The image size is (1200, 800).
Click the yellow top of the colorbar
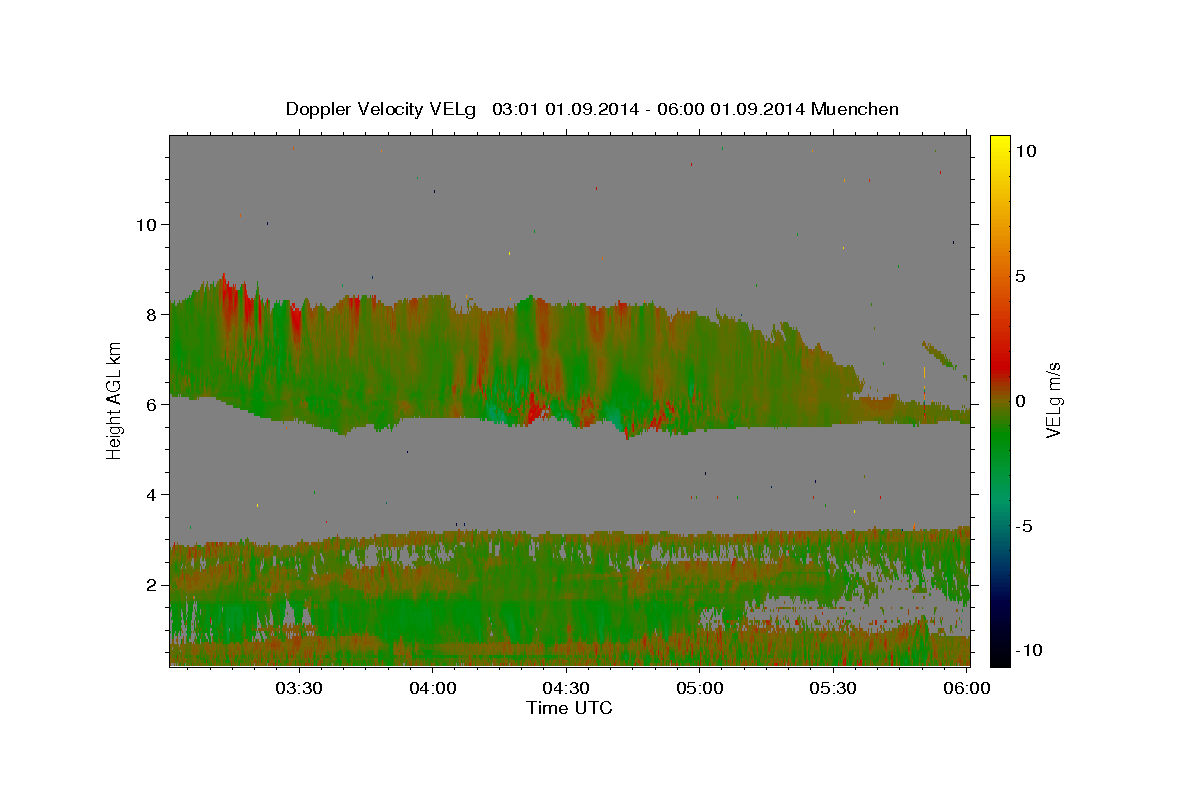pos(999,142)
